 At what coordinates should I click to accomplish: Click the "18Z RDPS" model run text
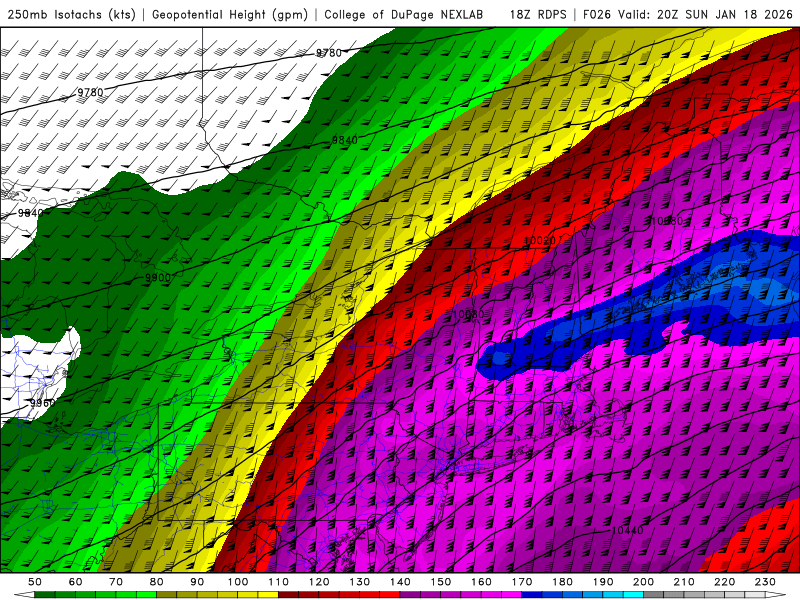pos(538,14)
